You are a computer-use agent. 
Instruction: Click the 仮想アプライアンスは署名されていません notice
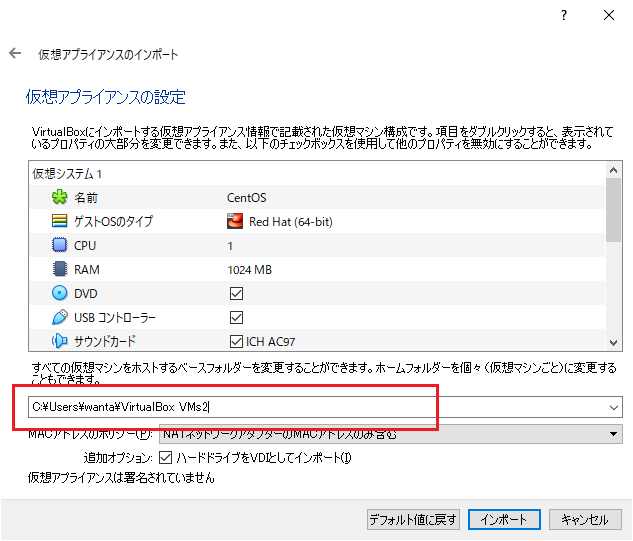coord(121,478)
